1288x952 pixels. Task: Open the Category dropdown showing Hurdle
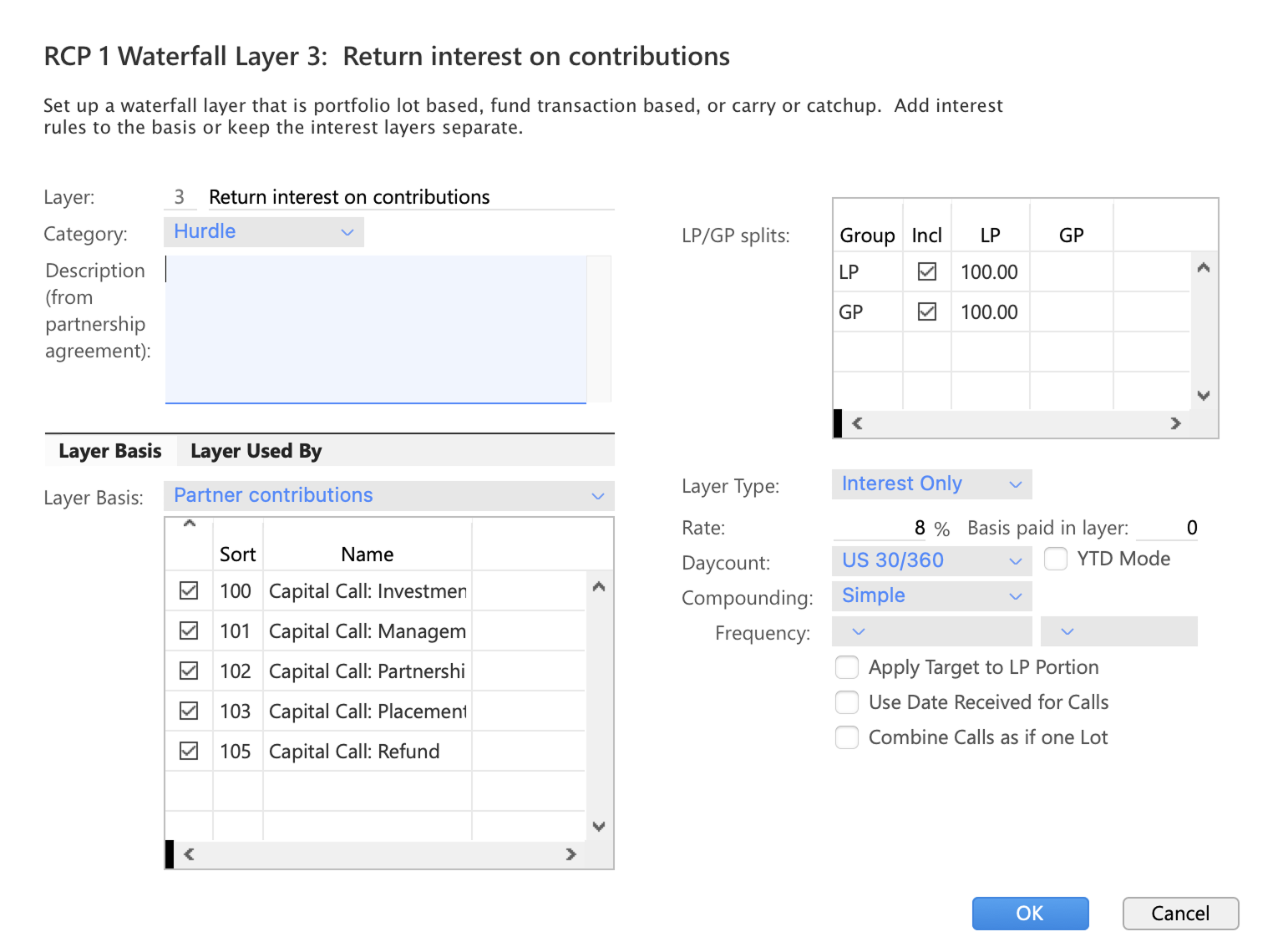[x=264, y=232]
